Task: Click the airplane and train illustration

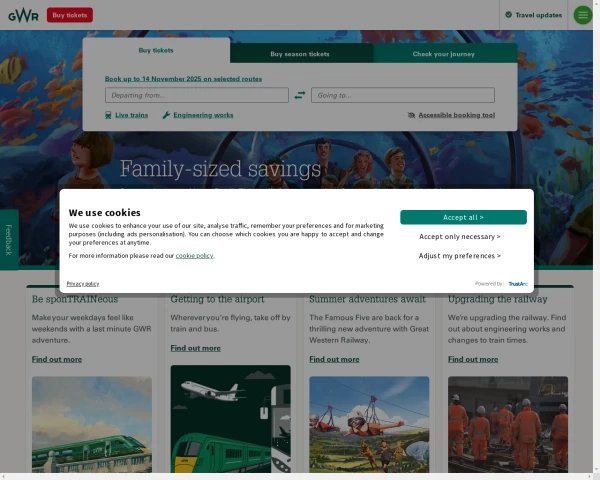Action: coord(230,419)
